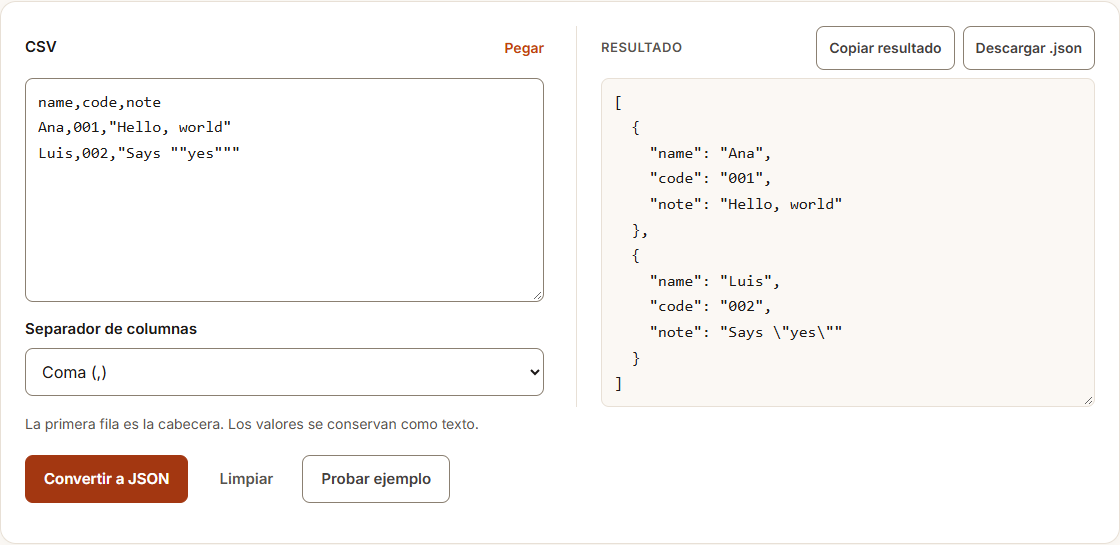Click the "name": "Luis" line in result
1120x545 pixels.
click(x=715, y=281)
